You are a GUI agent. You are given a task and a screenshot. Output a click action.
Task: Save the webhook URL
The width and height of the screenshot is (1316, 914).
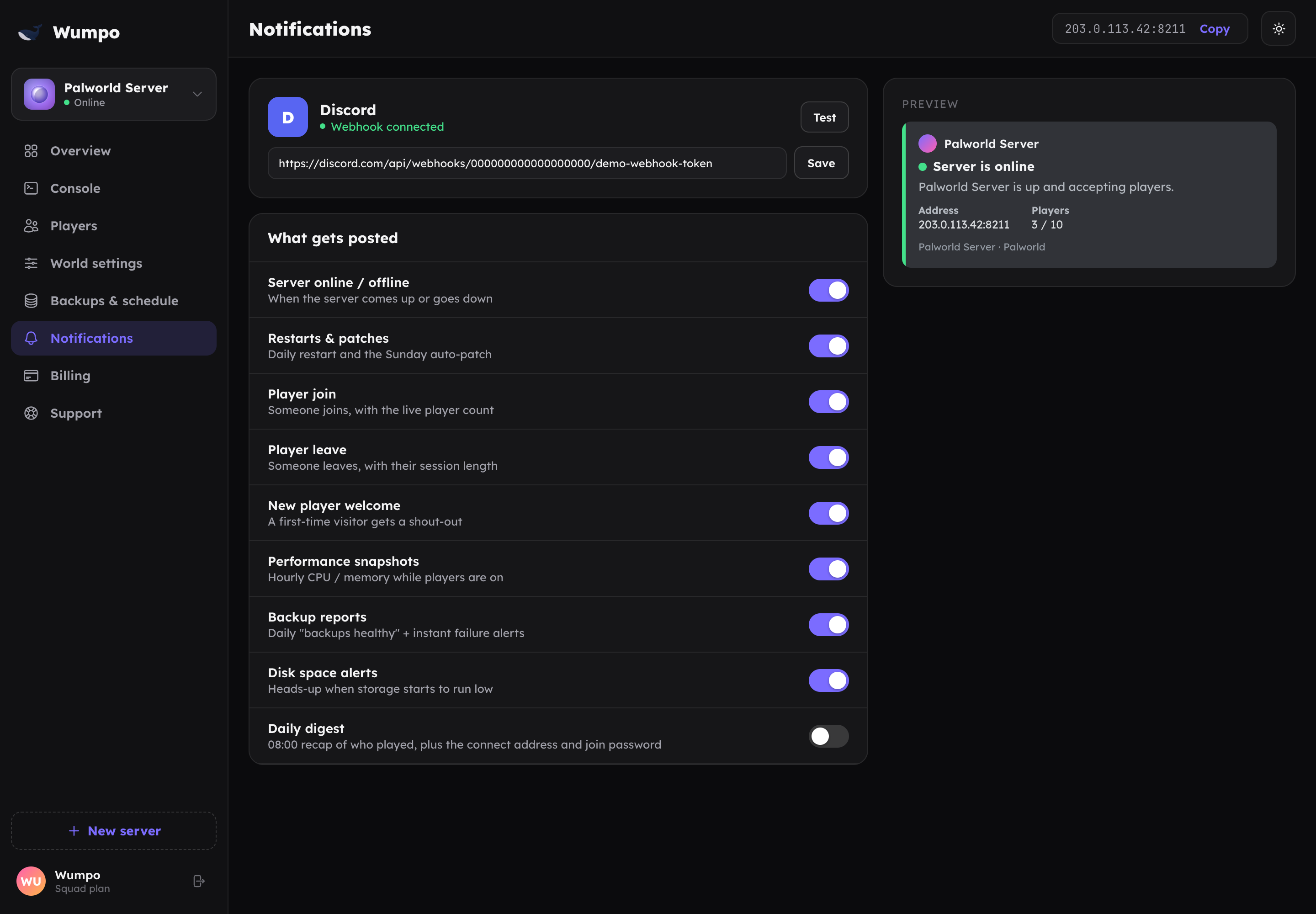821,163
